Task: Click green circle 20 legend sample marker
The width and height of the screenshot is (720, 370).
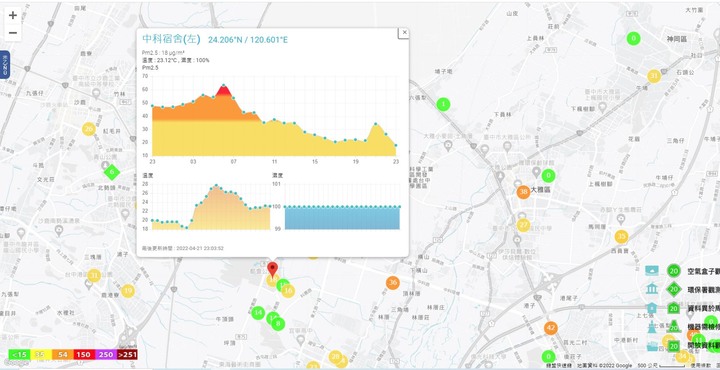Action: point(674,271)
